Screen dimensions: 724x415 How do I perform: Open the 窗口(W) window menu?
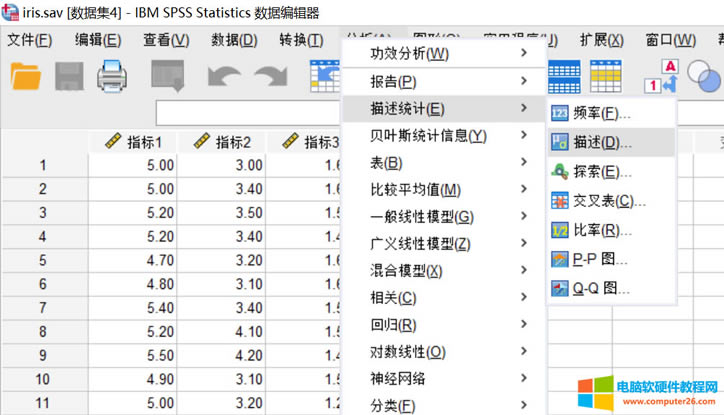coord(670,40)
